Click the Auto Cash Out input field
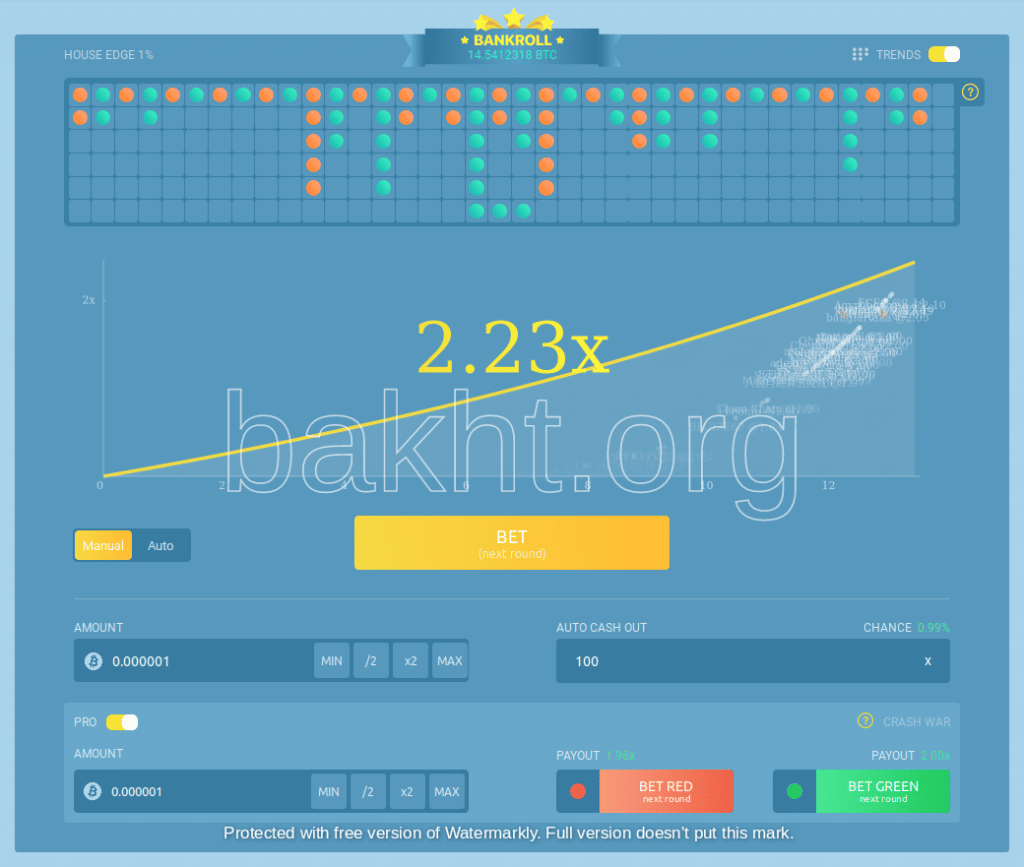 (x=740, y=661)
